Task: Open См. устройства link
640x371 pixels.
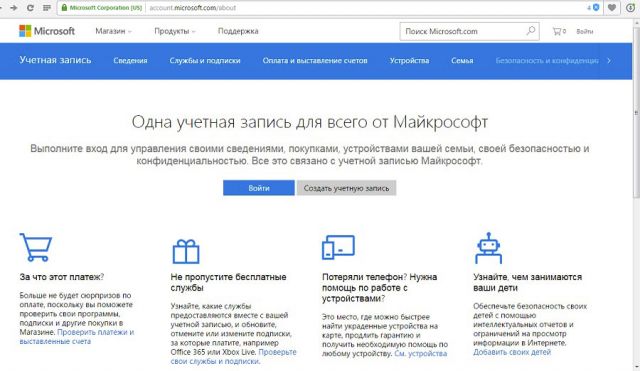Action: coord(420,353)
